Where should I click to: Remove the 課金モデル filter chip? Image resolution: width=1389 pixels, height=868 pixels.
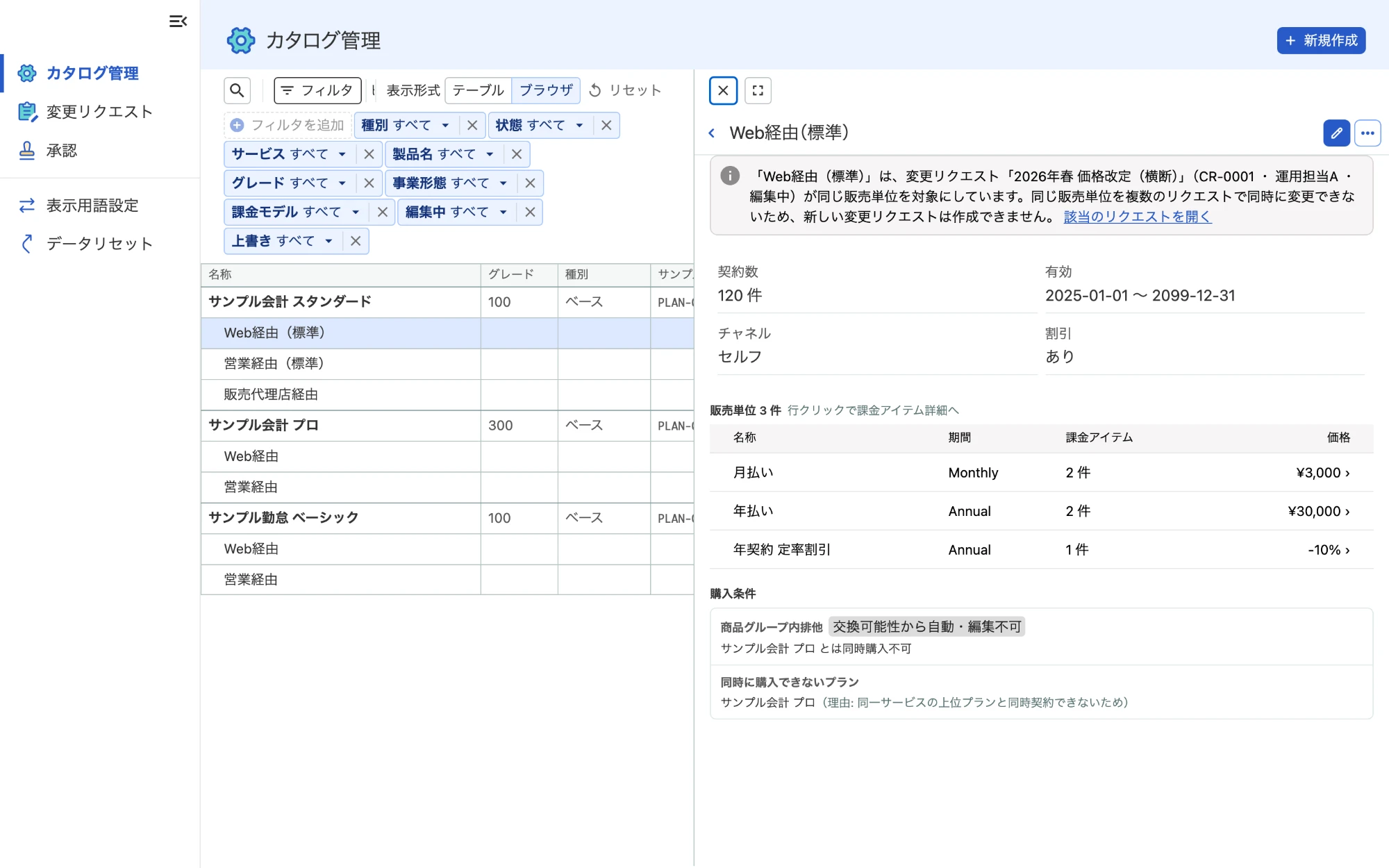[x=382, y=212]
